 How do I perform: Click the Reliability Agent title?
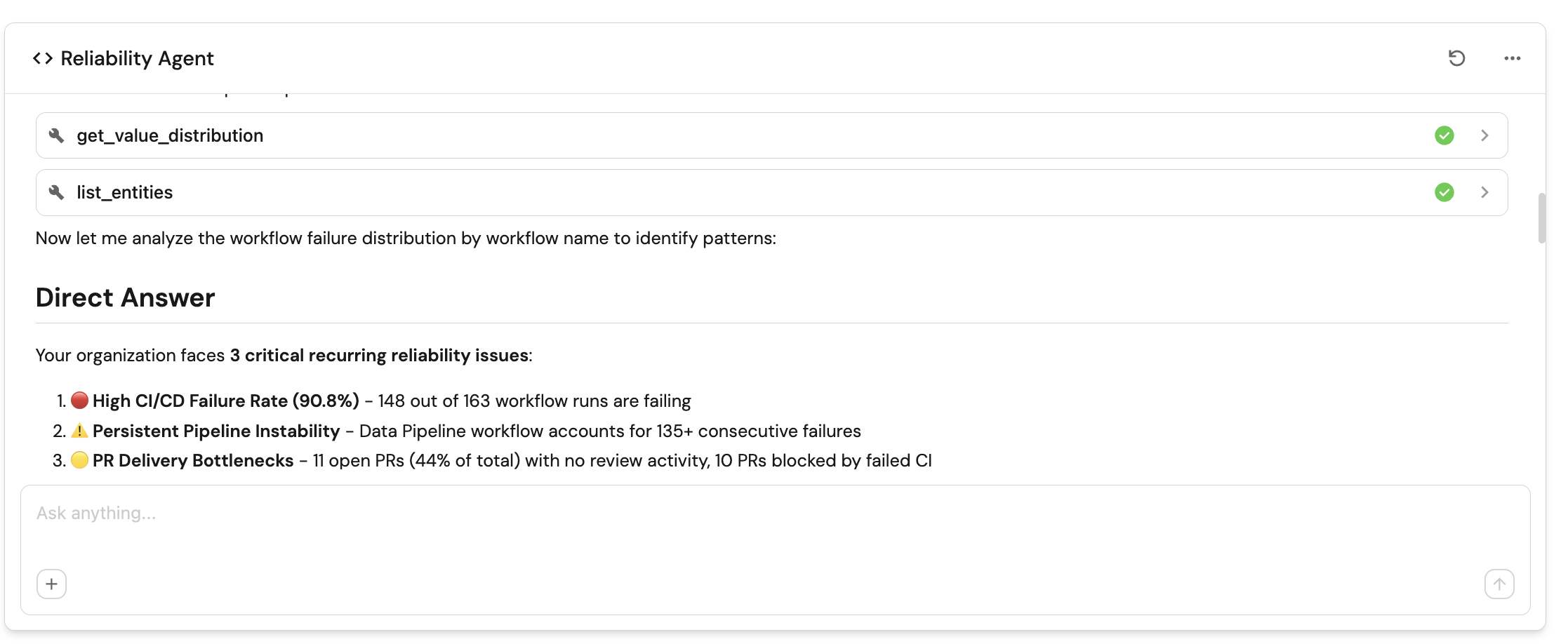point(137,58)
